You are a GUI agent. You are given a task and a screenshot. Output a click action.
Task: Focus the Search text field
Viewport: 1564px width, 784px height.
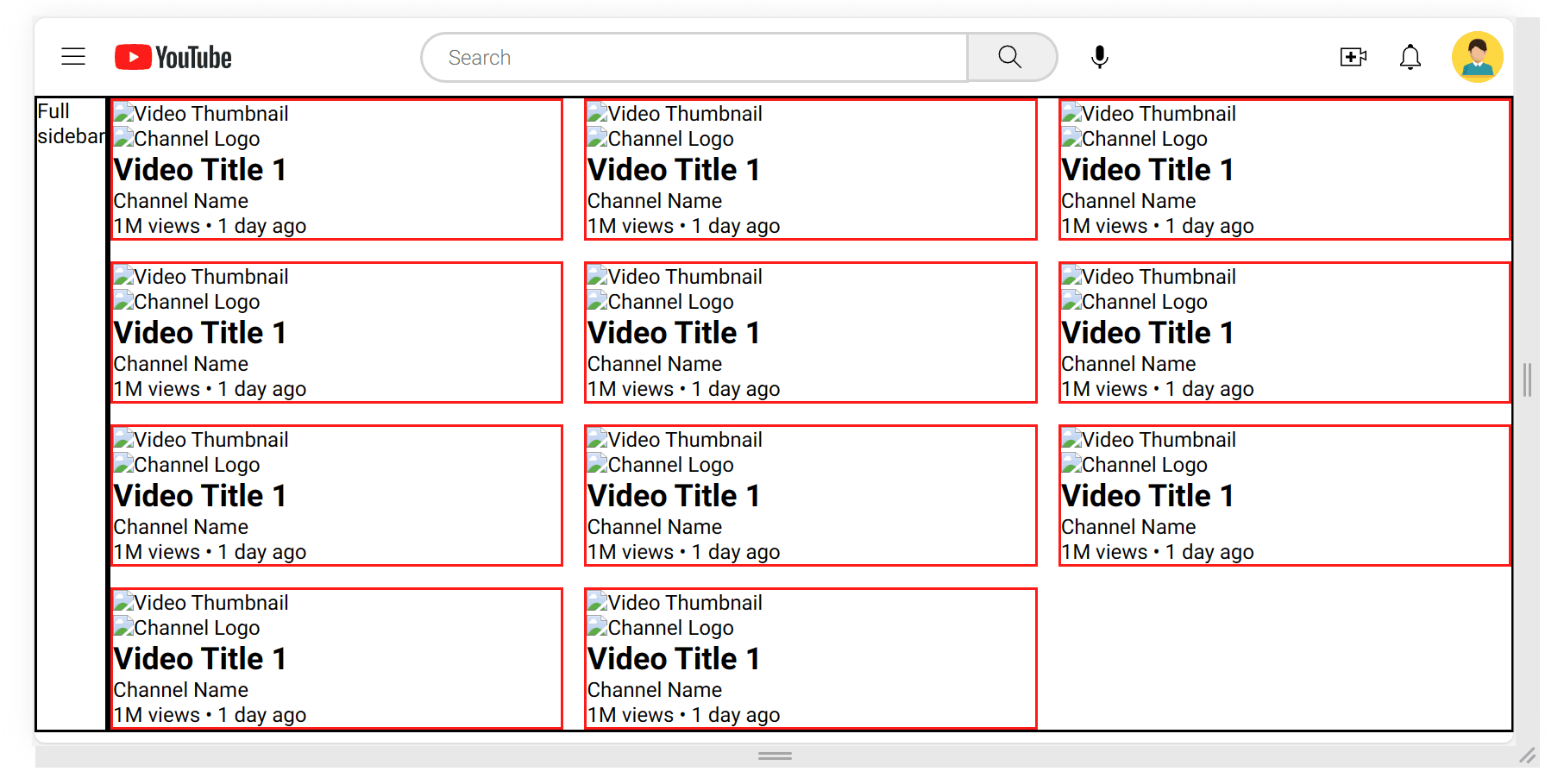(x=694, y=58)
